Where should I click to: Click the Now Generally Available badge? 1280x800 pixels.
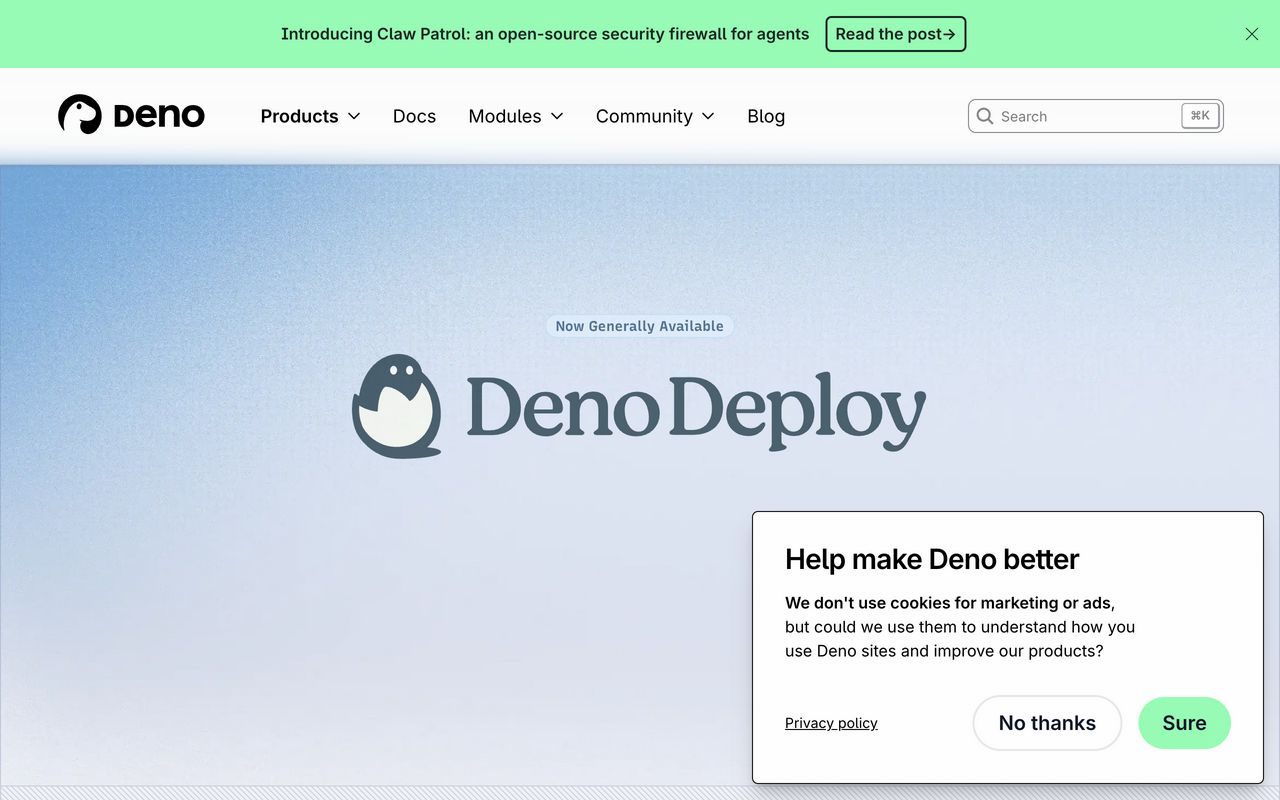coord(640,326)
